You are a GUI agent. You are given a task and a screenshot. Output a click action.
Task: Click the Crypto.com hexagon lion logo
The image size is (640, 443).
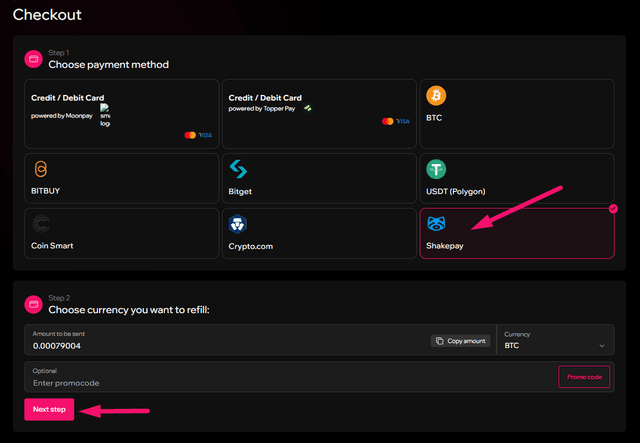pos(238,224)
